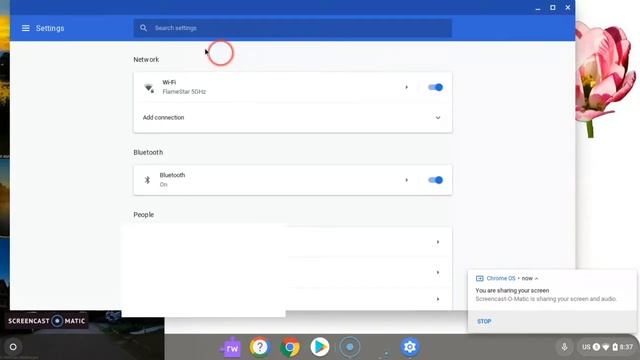Click the People section heading
640x360 pixels.
tap(144, 215)
